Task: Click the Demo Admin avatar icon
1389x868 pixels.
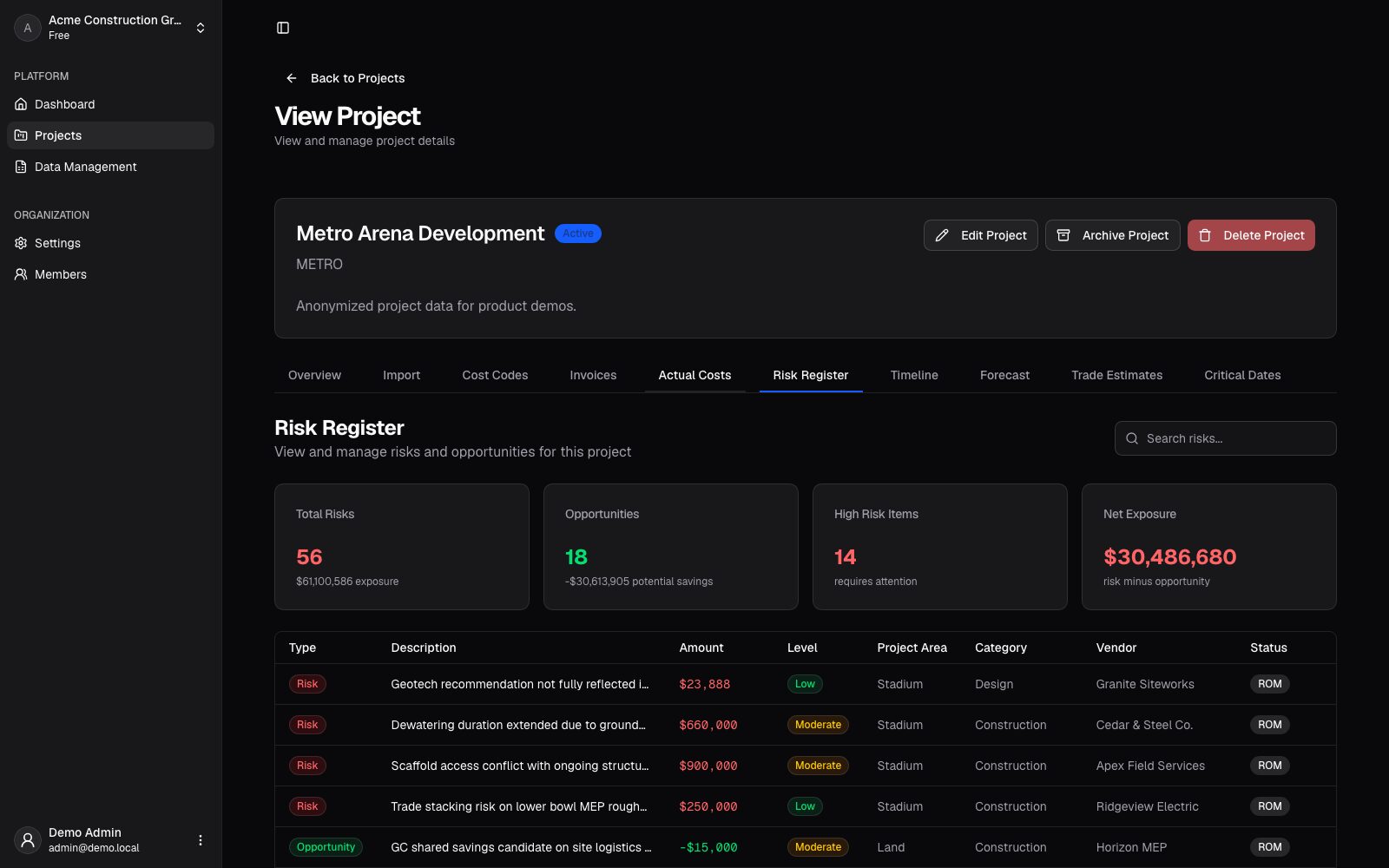Action: [x=28, y=840]
